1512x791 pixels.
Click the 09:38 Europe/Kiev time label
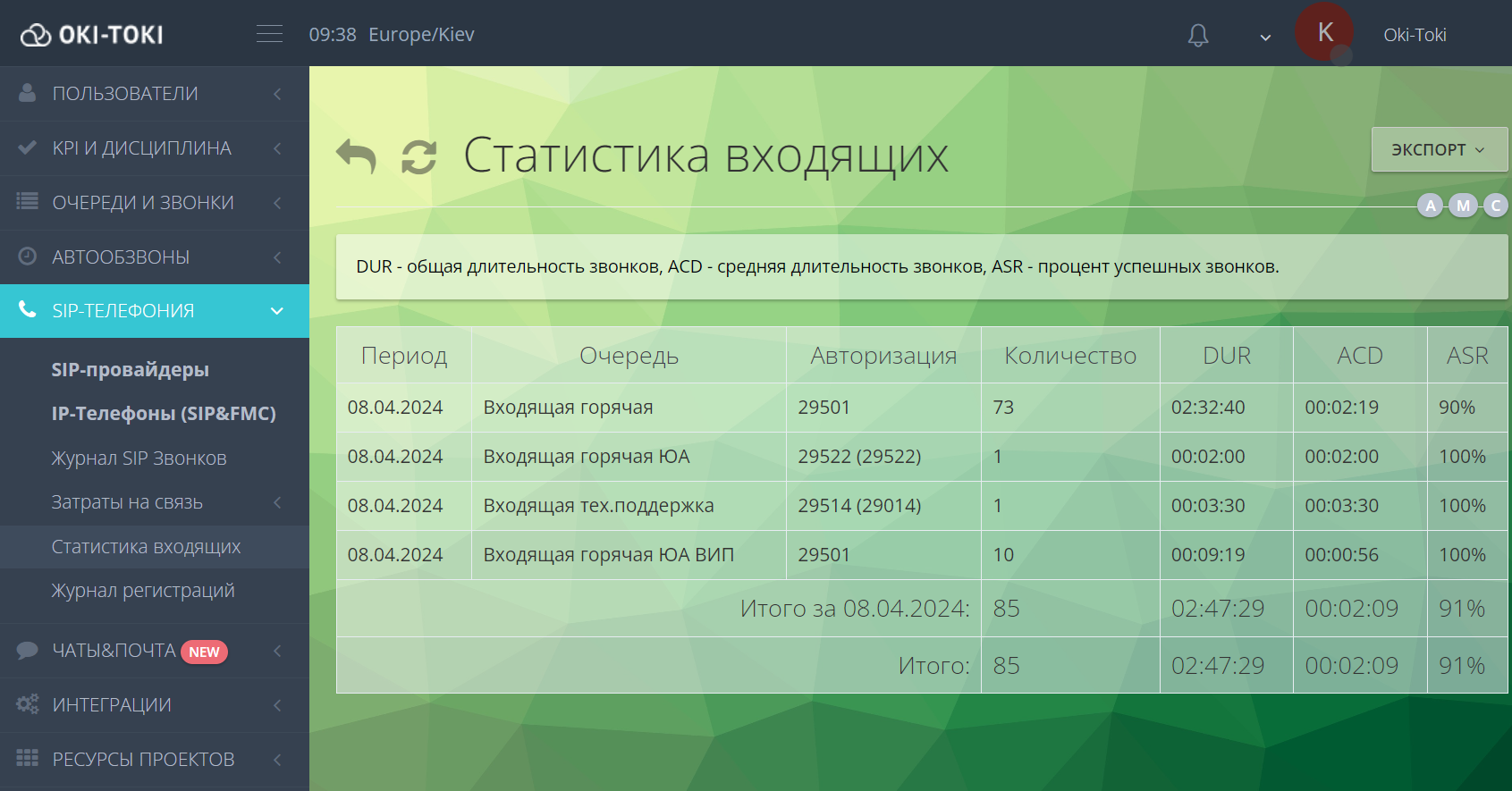[x=392, y=35]
